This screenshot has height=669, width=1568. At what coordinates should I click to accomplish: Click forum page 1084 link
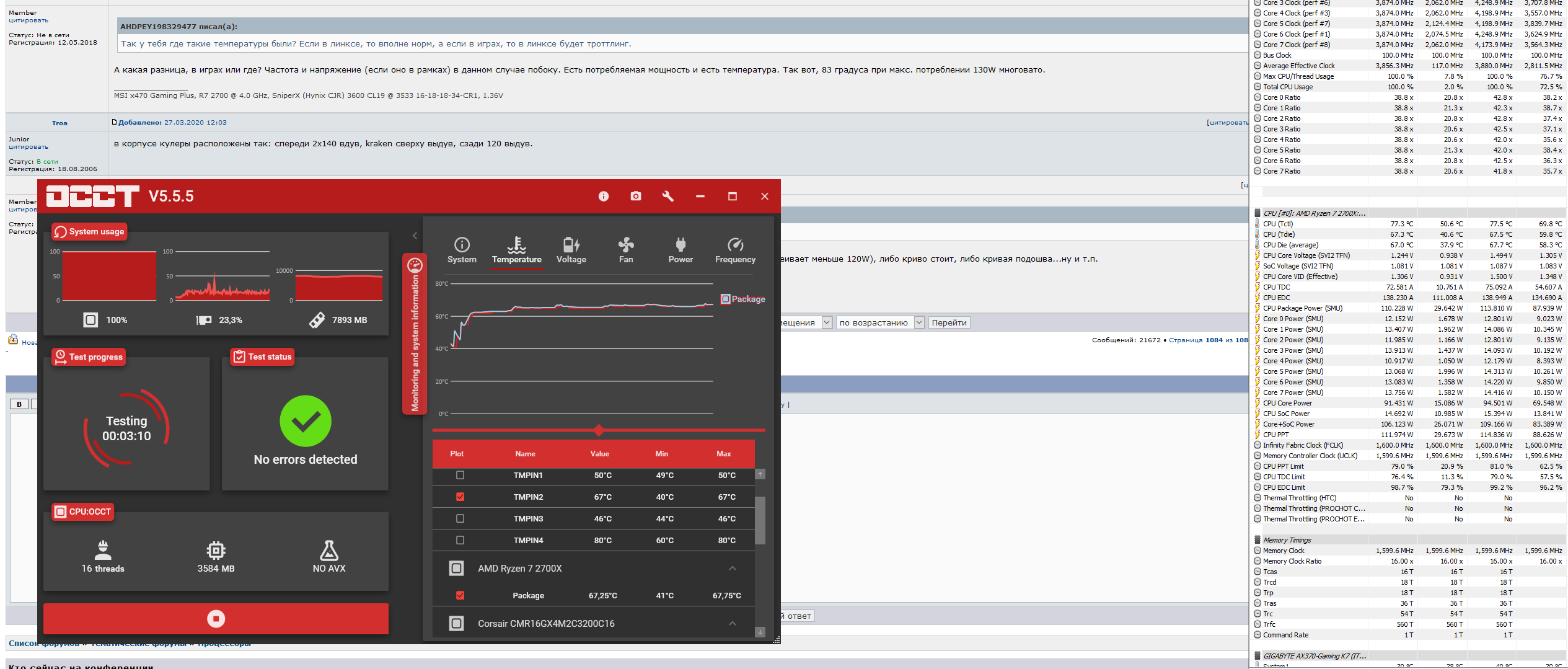tap(1214, 340)
